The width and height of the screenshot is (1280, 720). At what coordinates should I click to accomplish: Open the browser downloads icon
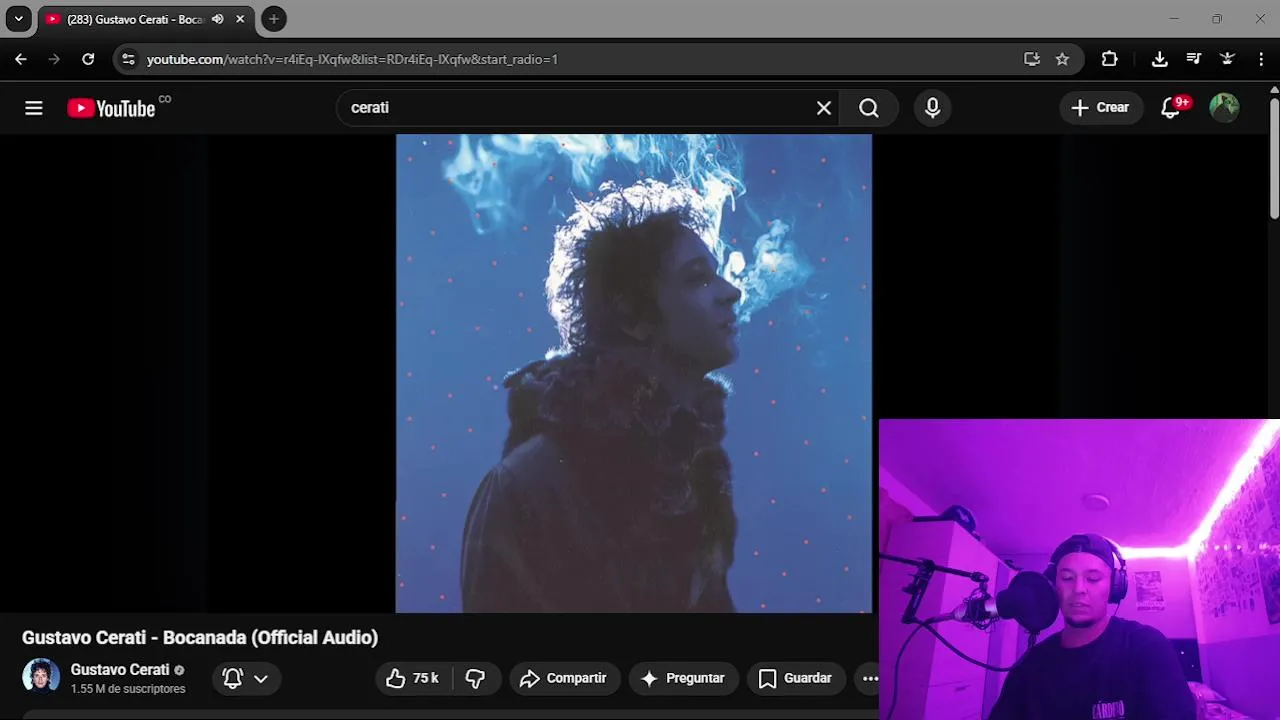tap(1160, 59)
